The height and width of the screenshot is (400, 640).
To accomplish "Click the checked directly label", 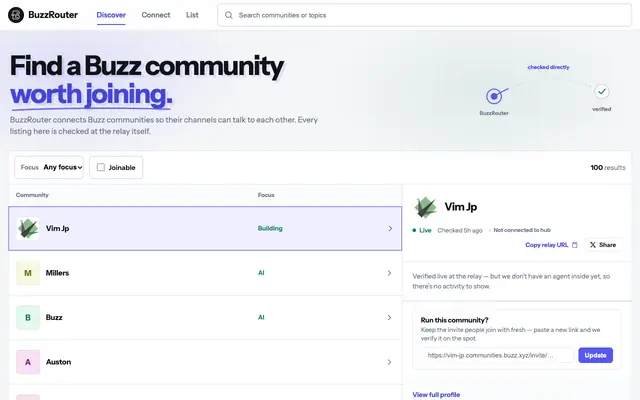I will pyautogui.click(x=548, y=67).
